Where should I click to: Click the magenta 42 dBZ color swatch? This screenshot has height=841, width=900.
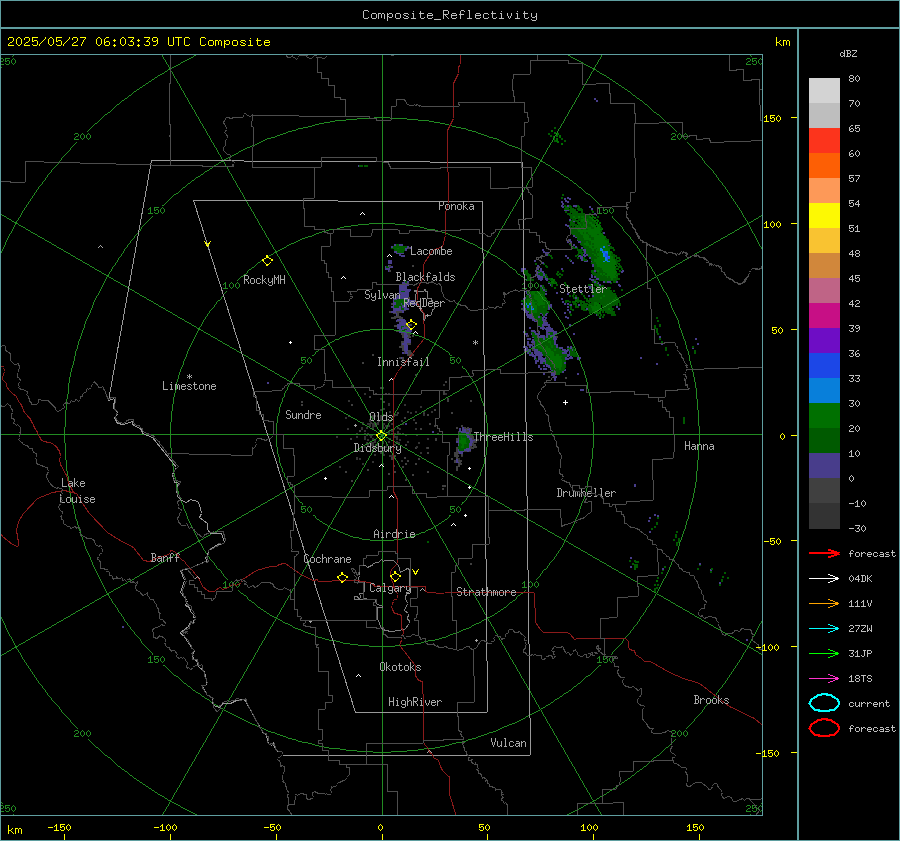824,316
